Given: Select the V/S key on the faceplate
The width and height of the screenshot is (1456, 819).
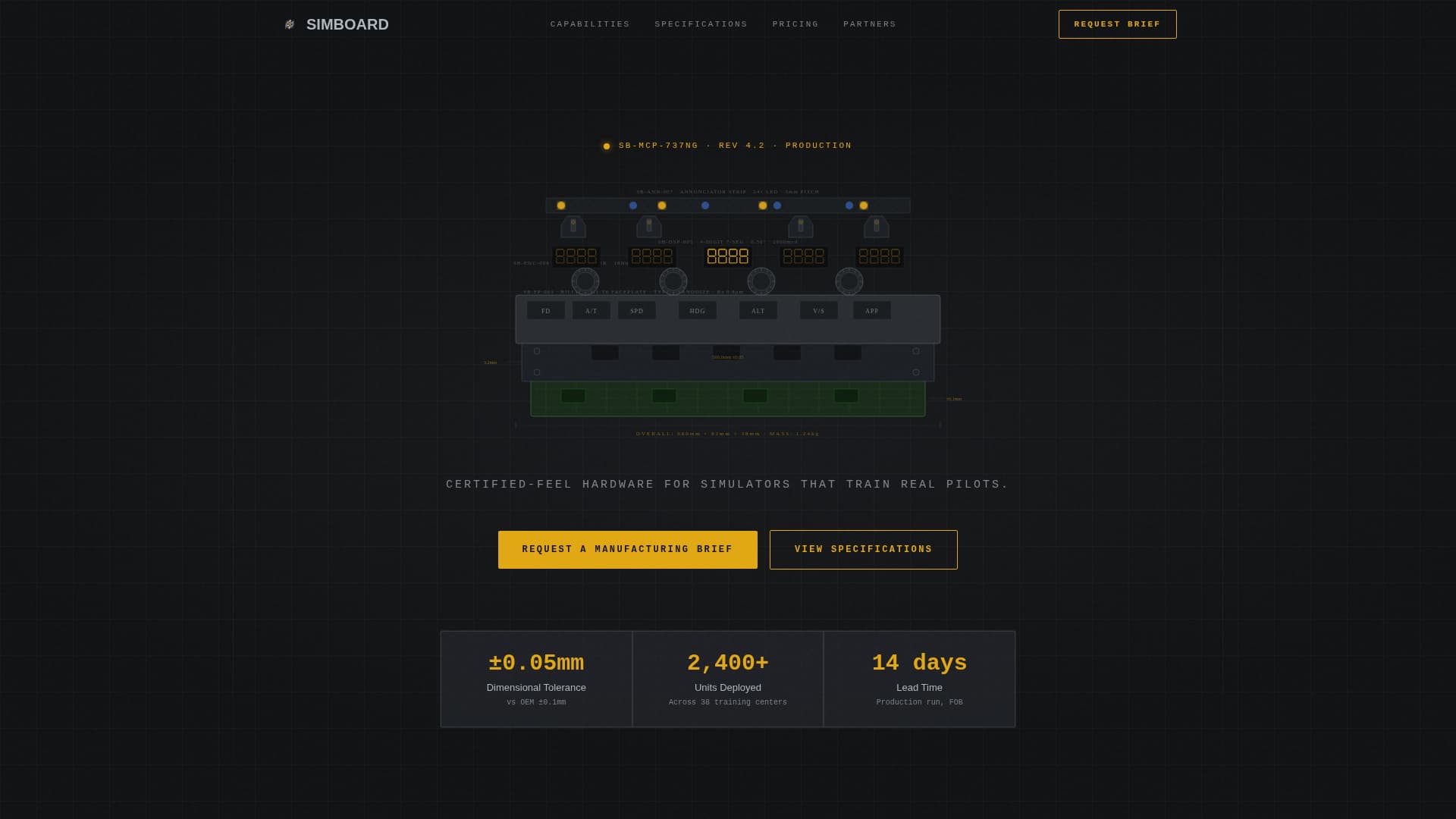Looking at the screenshot, I should 819,311.
